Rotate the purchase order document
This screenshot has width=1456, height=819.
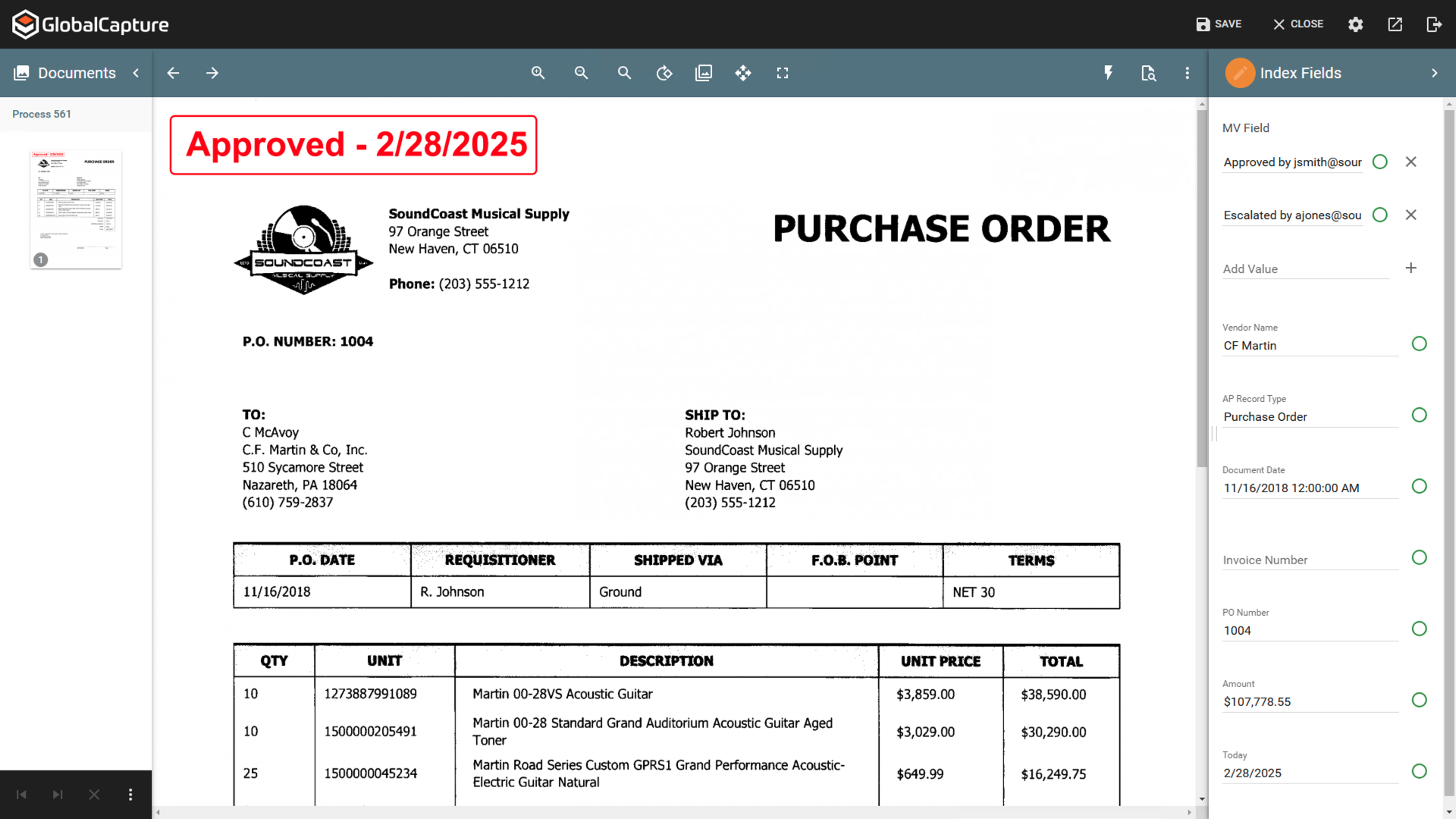(x=664, y=73)
